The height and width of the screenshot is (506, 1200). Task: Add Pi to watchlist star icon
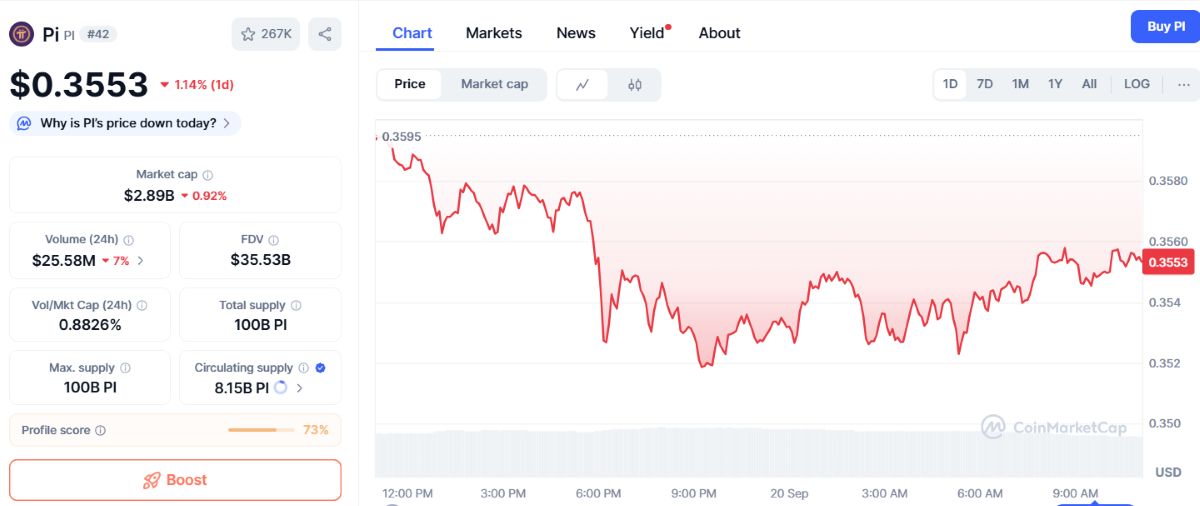248,34
